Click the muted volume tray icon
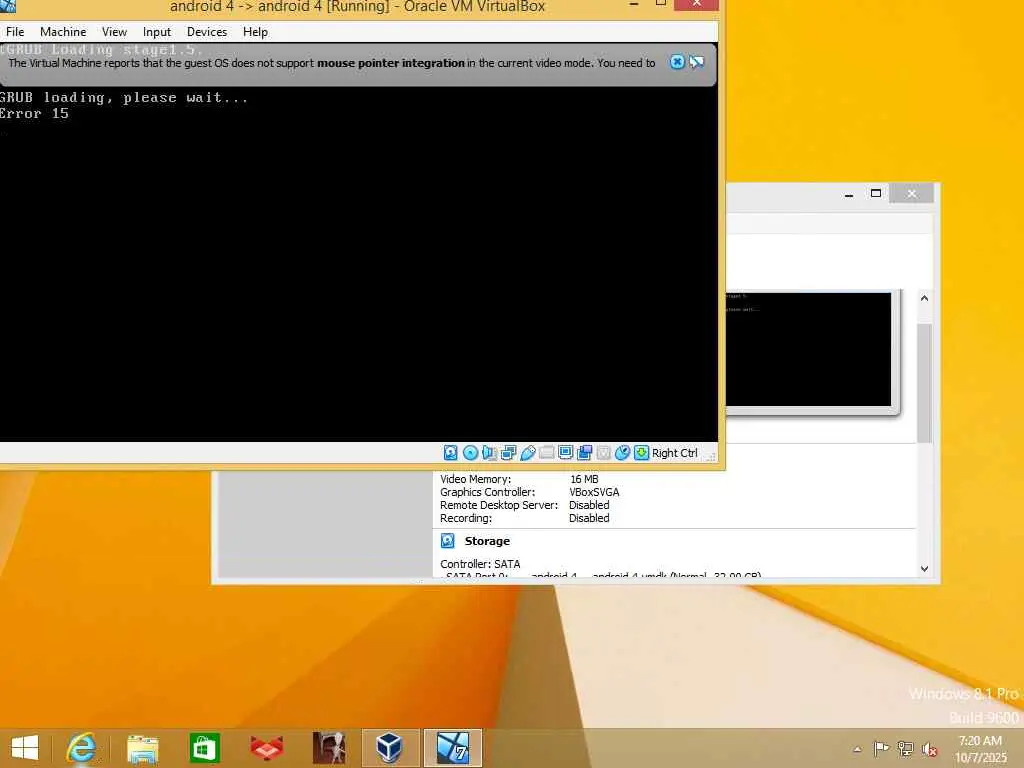 (929, 749)
